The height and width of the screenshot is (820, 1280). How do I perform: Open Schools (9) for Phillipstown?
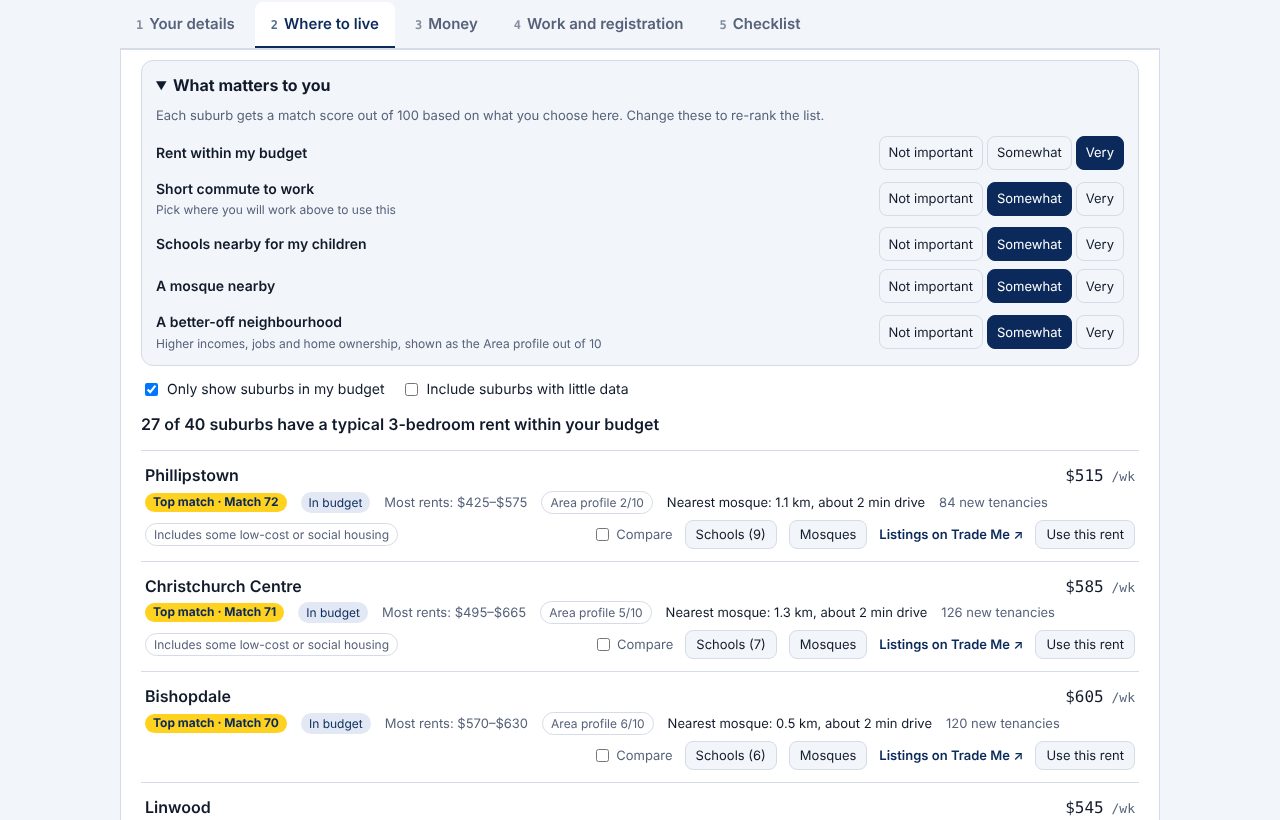pyautogui.click(x=731, y=535)
